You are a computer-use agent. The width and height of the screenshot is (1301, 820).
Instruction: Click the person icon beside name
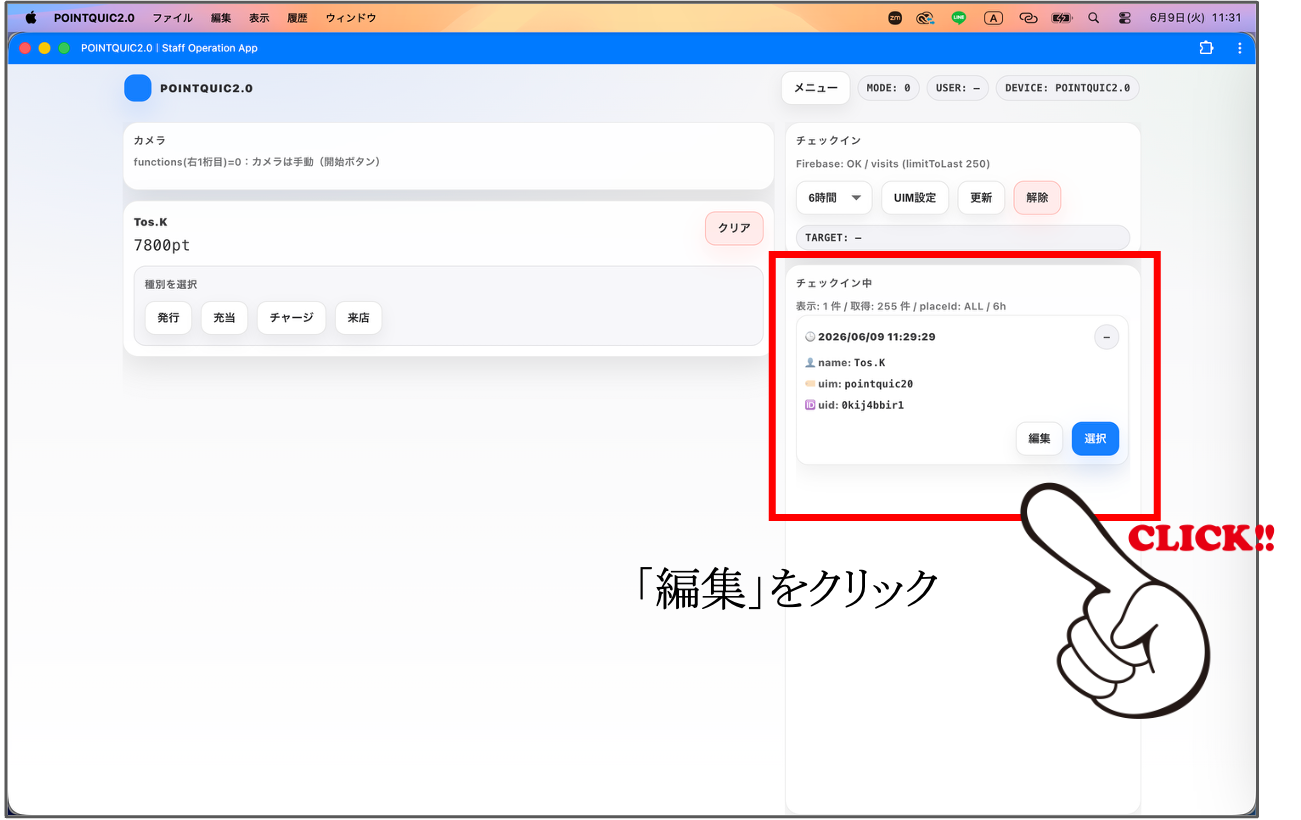(x=810, y=363)
